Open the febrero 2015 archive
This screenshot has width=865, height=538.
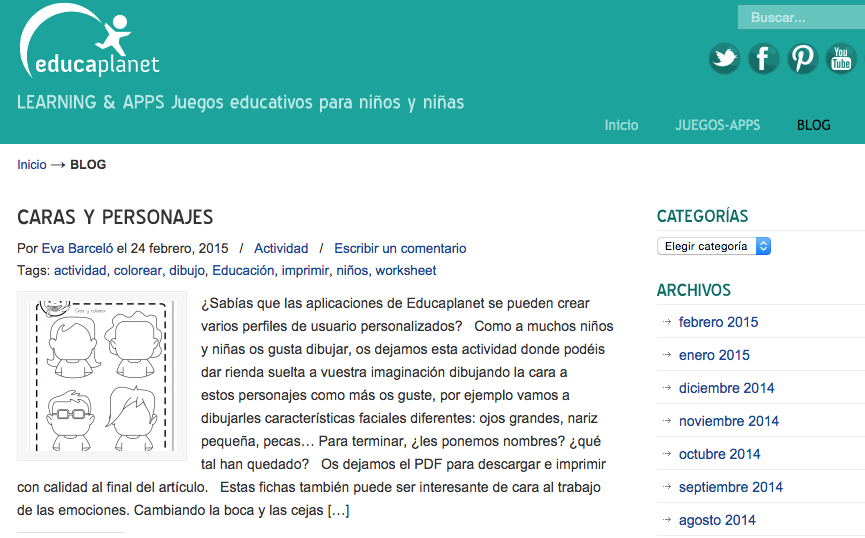[718, 322]
